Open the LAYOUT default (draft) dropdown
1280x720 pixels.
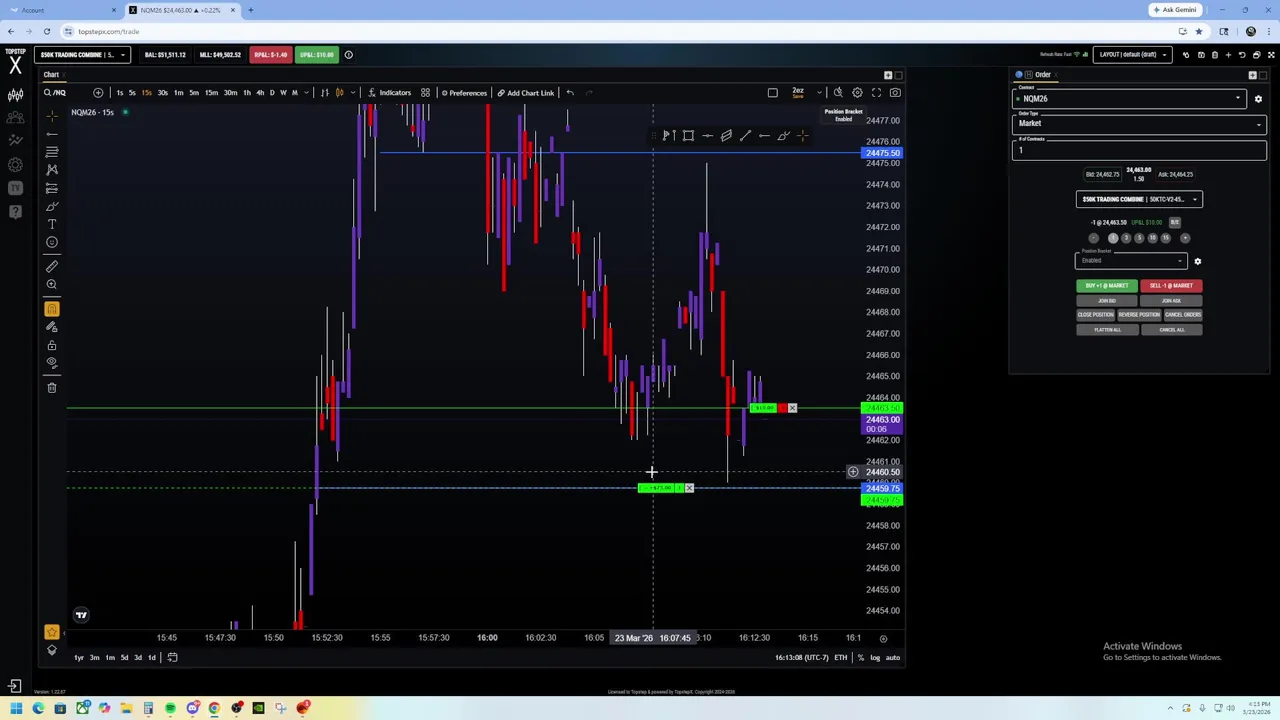pos(1133,55)
